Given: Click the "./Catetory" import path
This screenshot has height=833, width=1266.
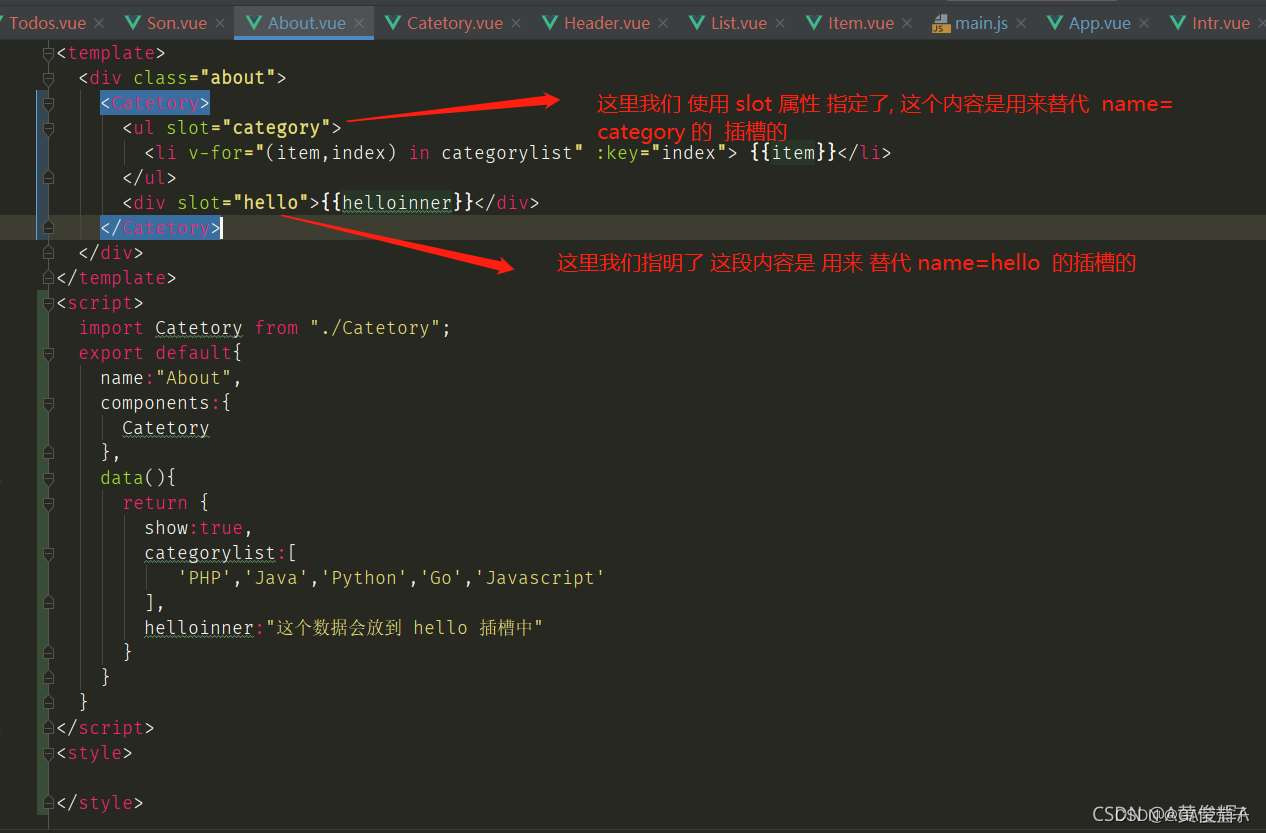Looking at the screenshot, I should click(x=375, y=328).
